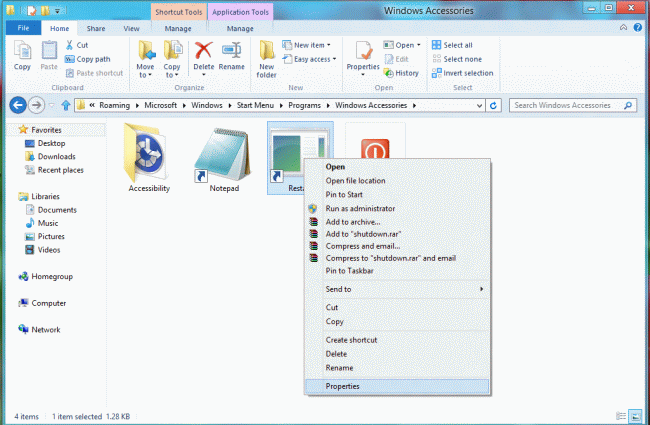Viewport: 650px width, 425px height.
Task: Refresh the current folder view
Action: point(493,105)
